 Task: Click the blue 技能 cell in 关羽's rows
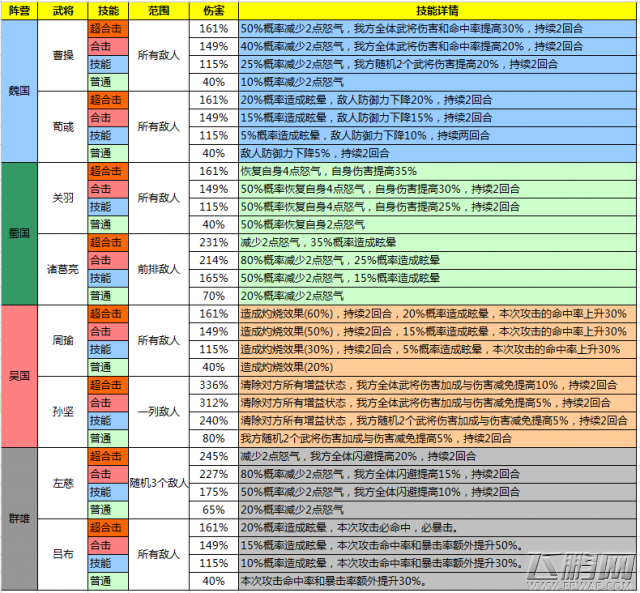[x=108, y=207]
